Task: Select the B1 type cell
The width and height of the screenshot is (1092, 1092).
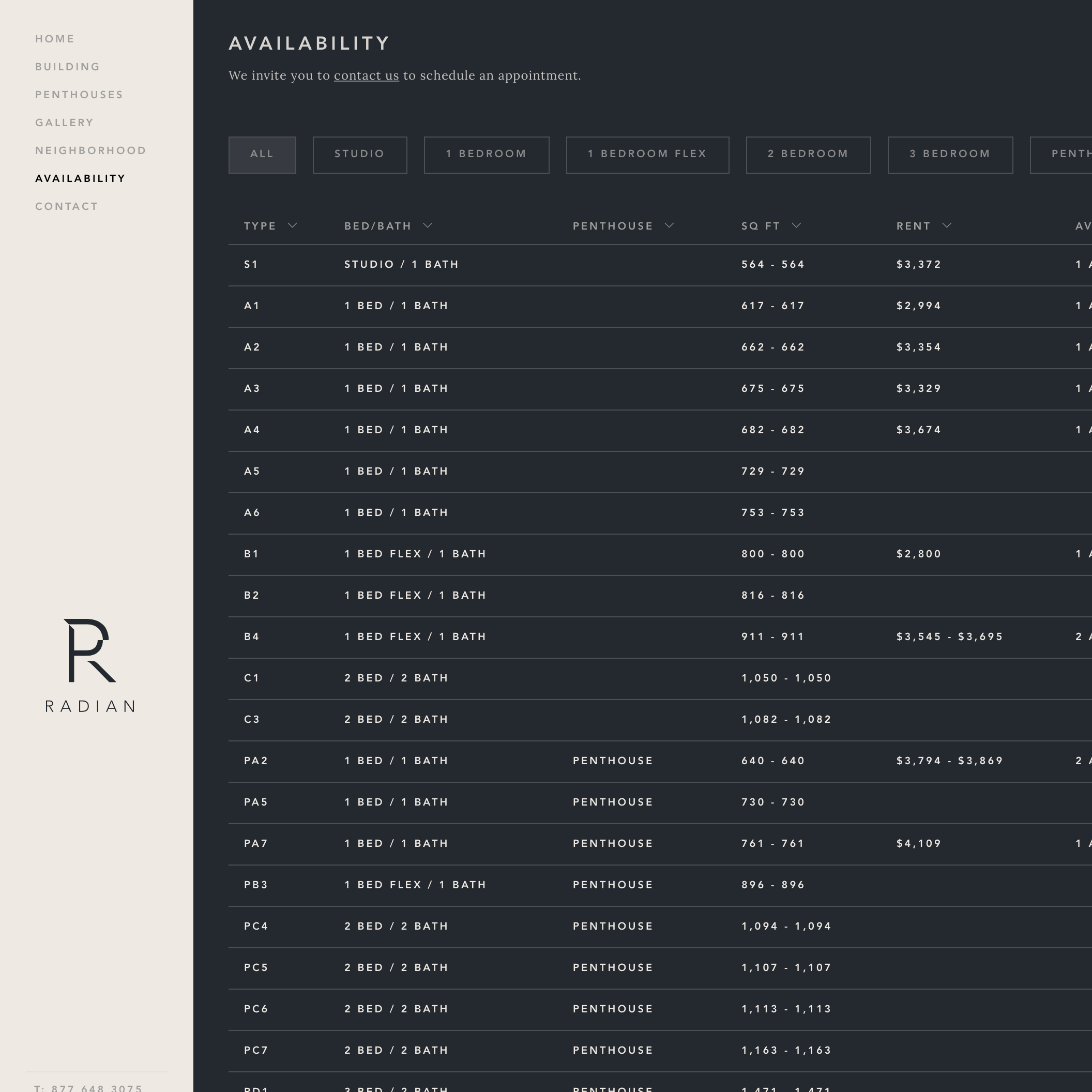Action: tap(251, 554)
